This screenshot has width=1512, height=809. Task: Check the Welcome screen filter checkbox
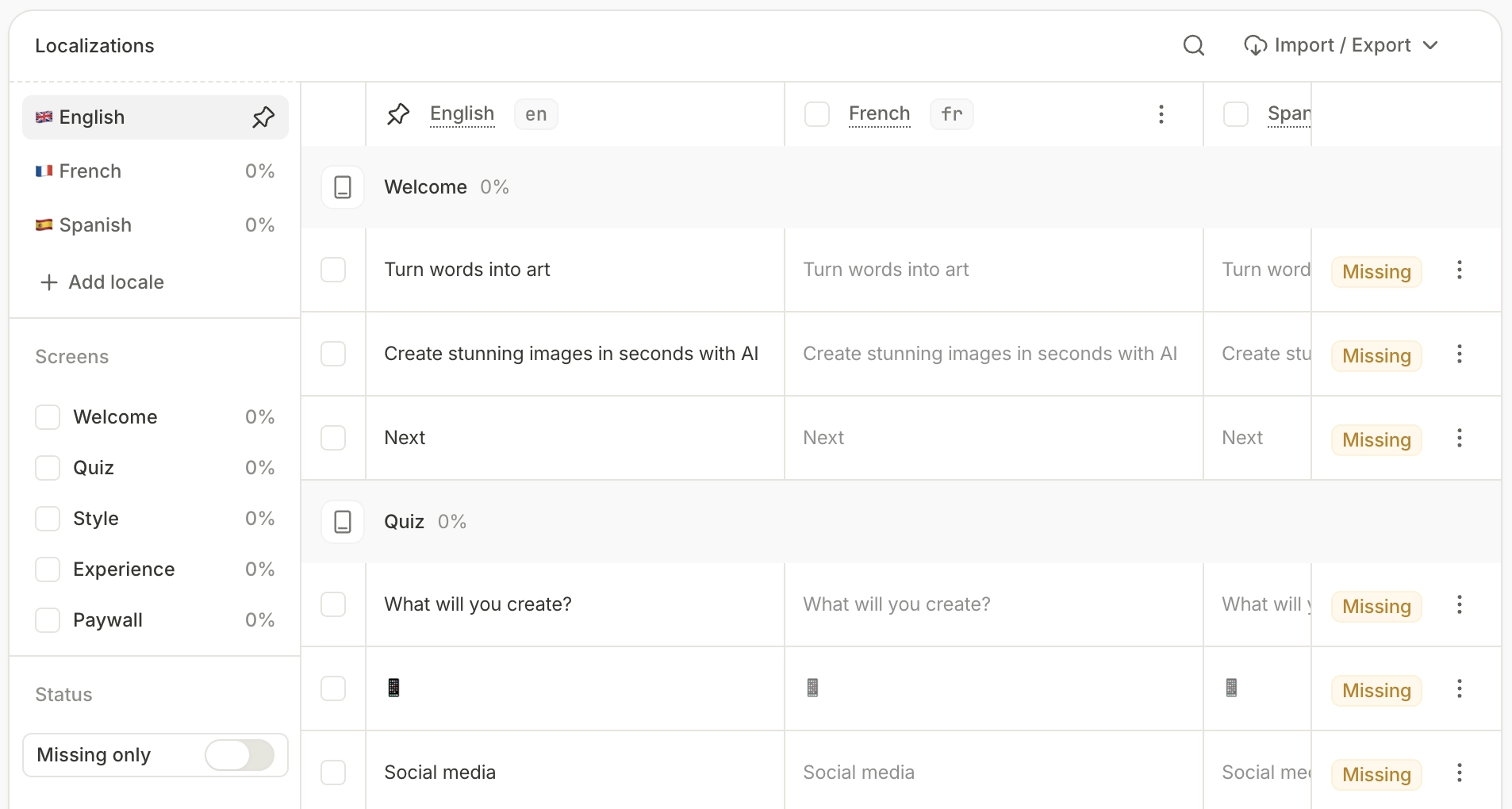[x=48, y=417]
